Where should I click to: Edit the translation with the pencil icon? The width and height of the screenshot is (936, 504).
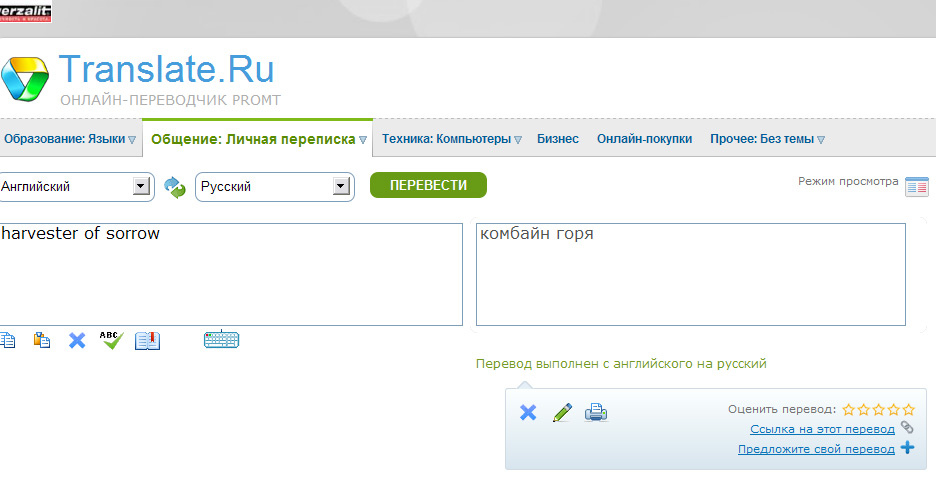[x=562, y=413]
